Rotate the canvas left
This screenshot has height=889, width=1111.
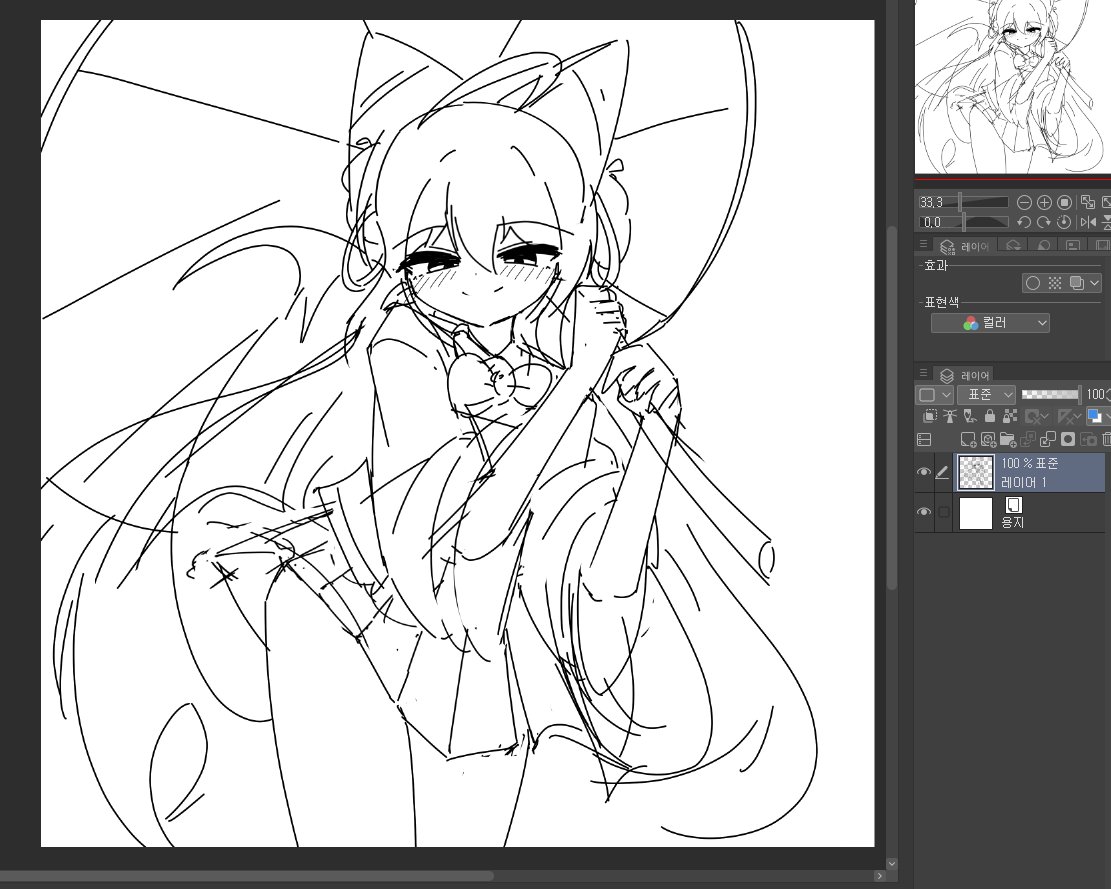click(x=1024, y=222)
